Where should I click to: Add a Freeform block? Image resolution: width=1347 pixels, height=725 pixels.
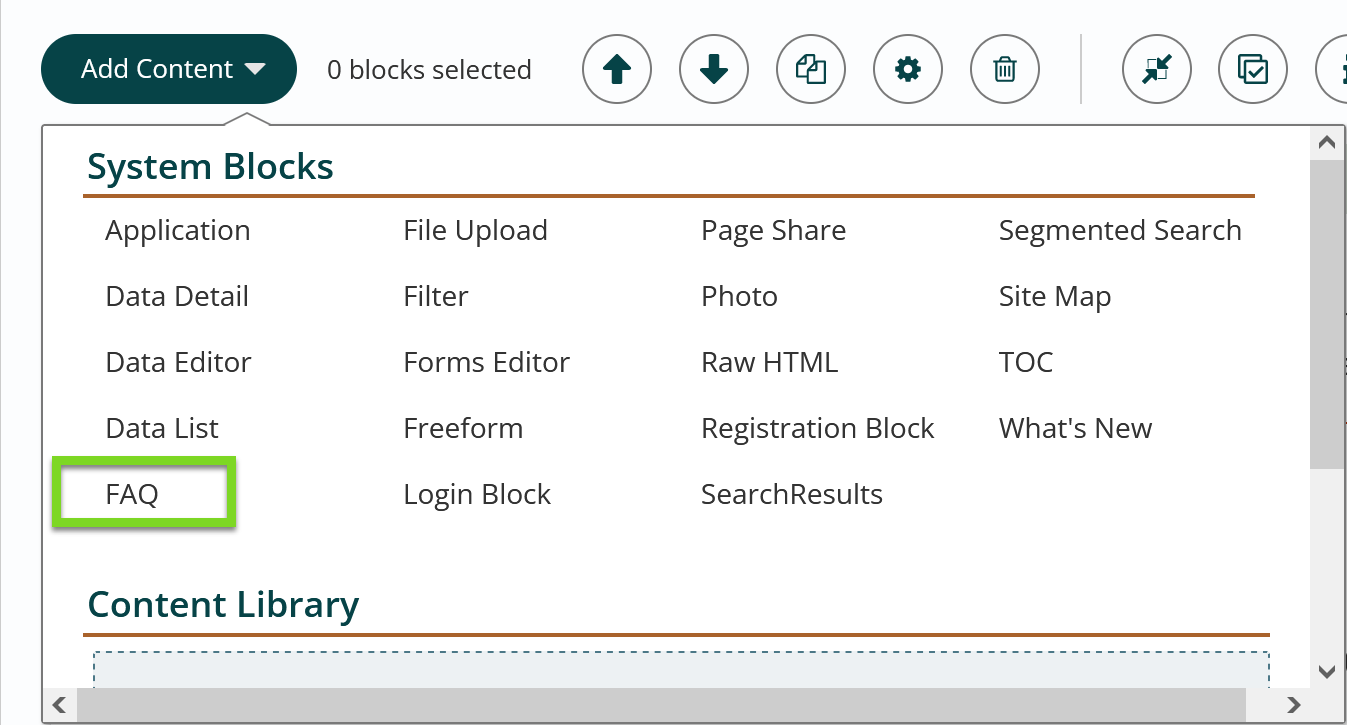[x=463, y=429]
